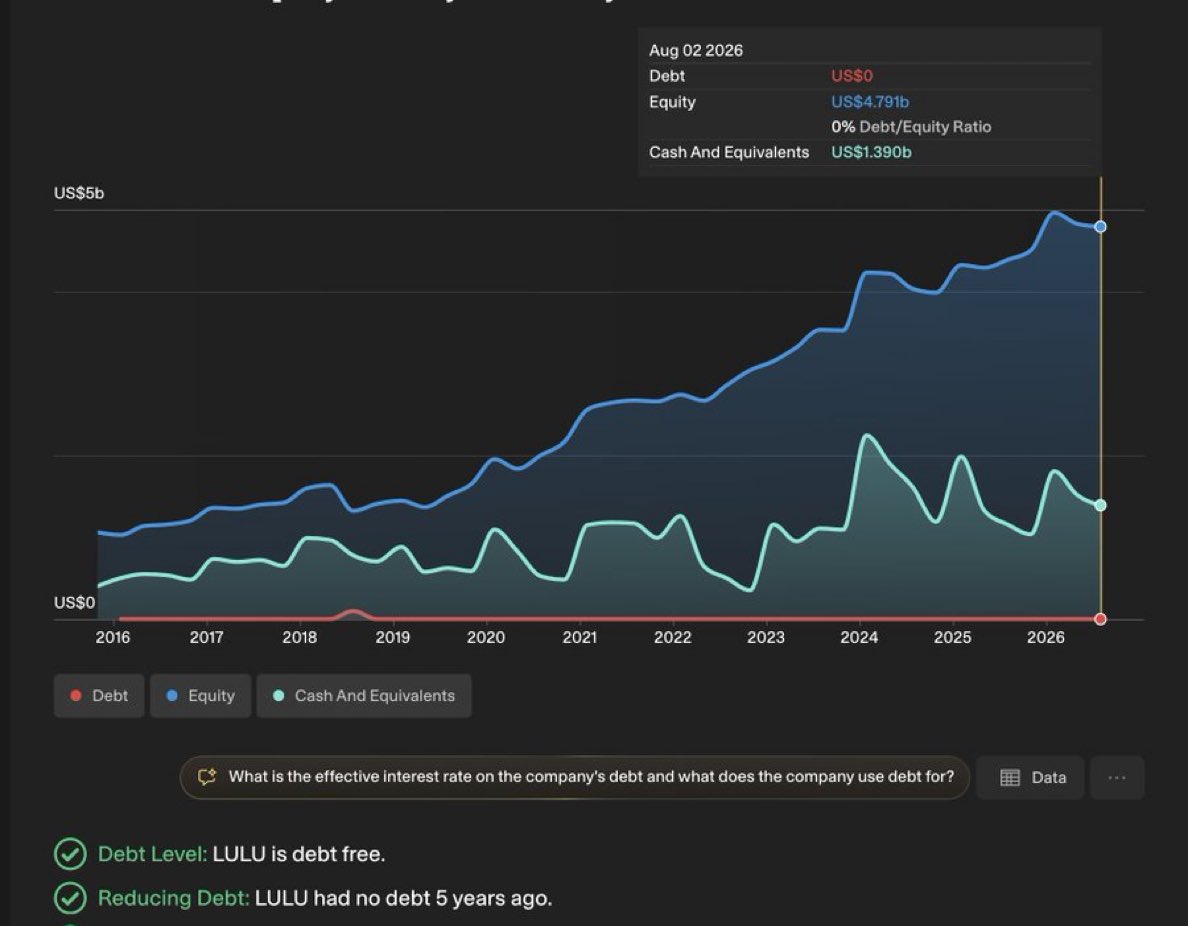This screenshot has height=926, width=1188.
Task: Click the 2019 x-axis label
Action: [392, 637]
